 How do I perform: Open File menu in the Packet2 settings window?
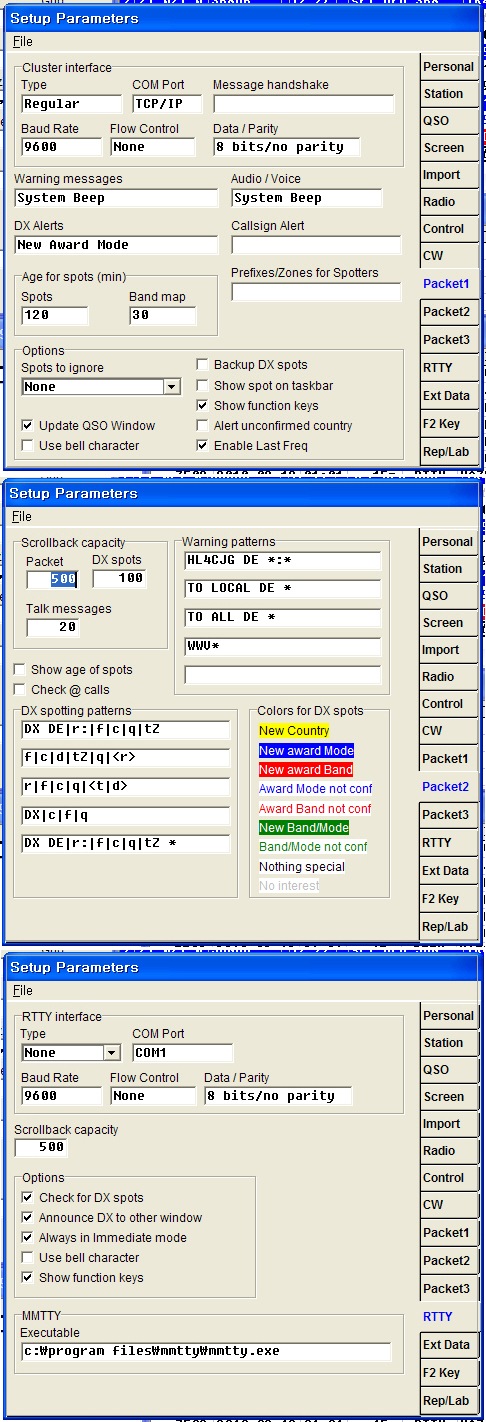22,517
